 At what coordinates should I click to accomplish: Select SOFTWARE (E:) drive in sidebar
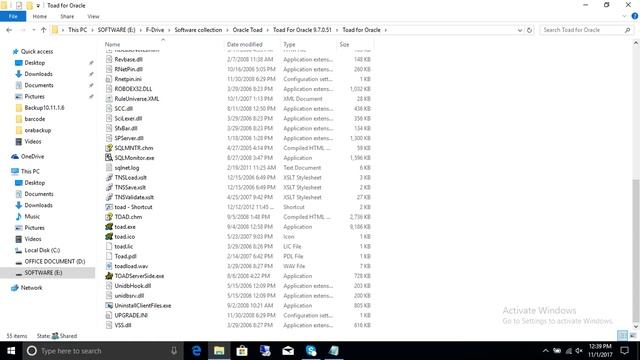[x=43, y=273]
